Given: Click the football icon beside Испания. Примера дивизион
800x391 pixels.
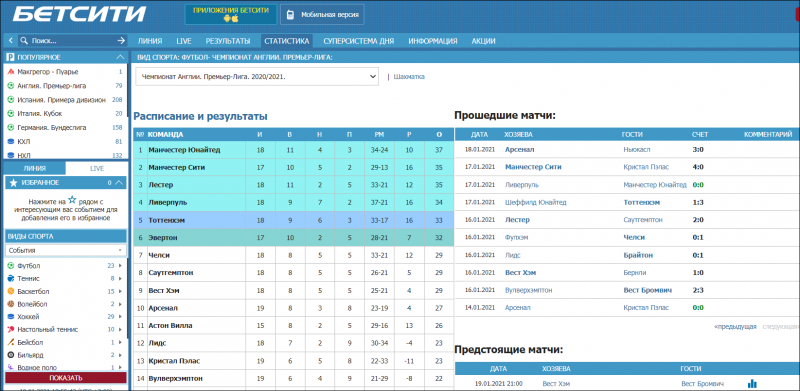Looking at the screenshot, I should pos(11,100).
